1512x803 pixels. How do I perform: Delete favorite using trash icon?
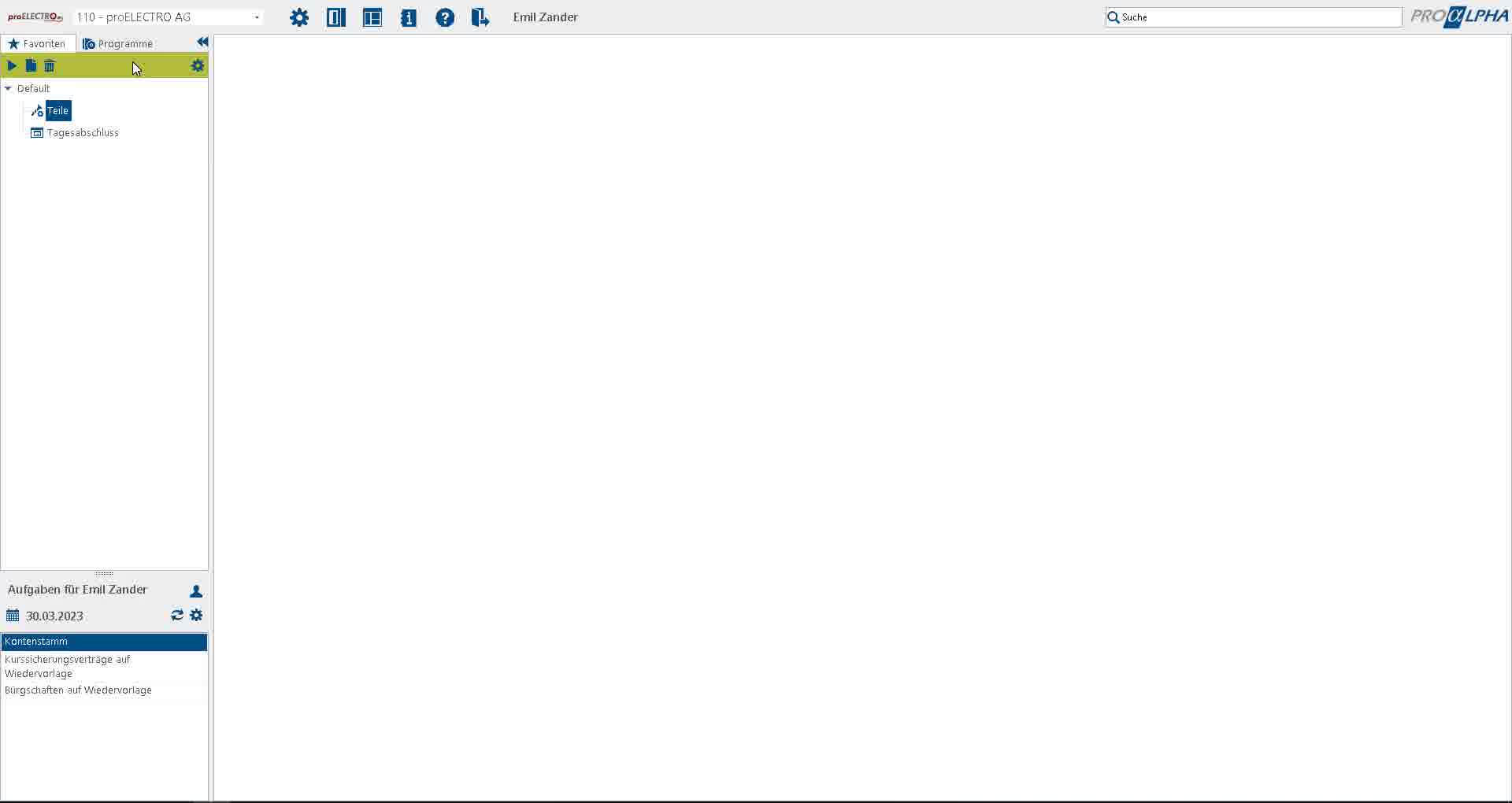[50, 65]
